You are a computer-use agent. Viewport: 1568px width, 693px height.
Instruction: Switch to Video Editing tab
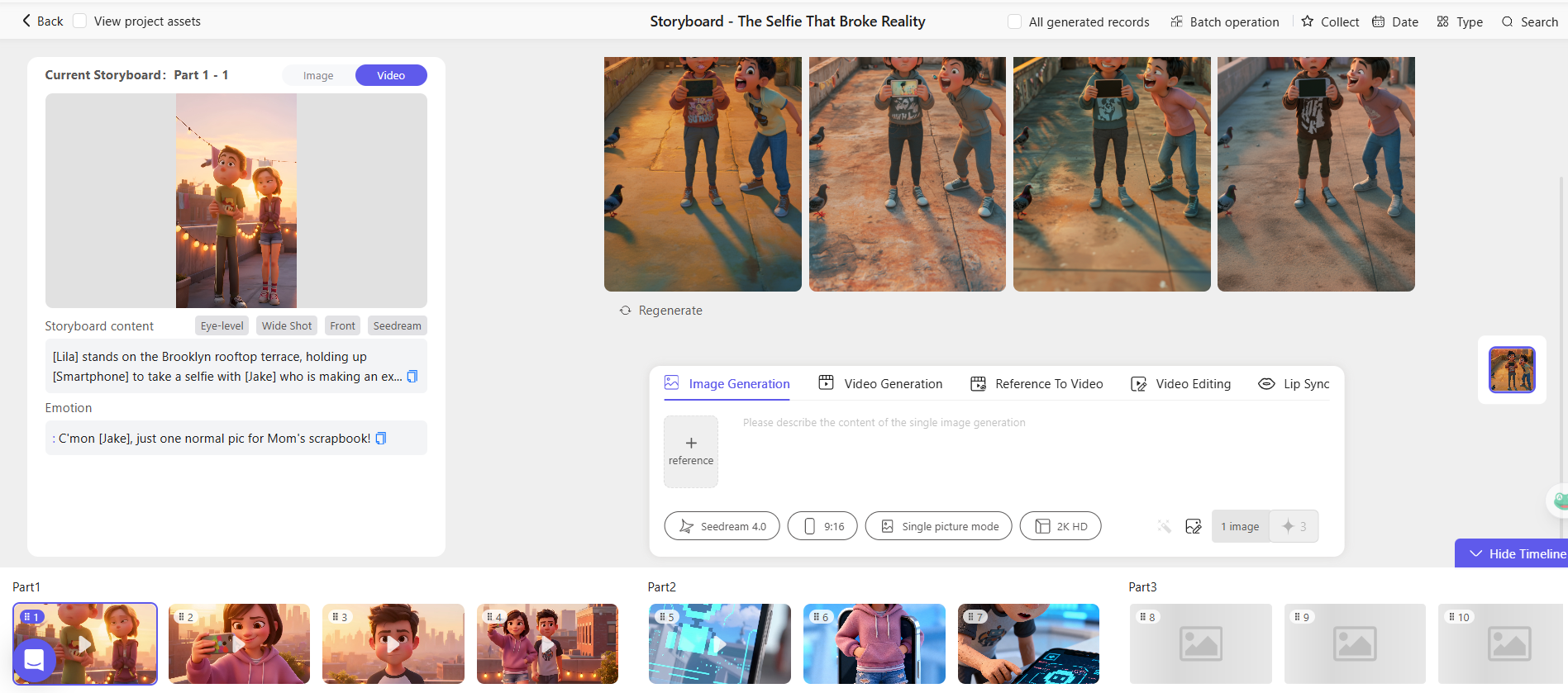coord(1180,384)
